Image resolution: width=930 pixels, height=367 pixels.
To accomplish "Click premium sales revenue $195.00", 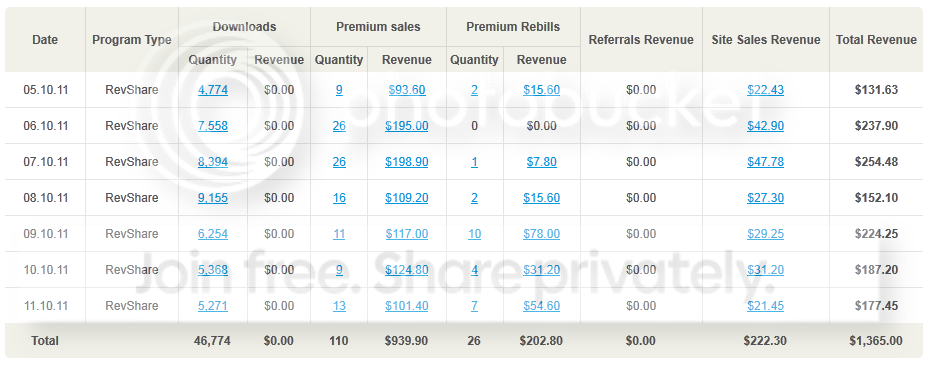I will [x=407, y=126].
